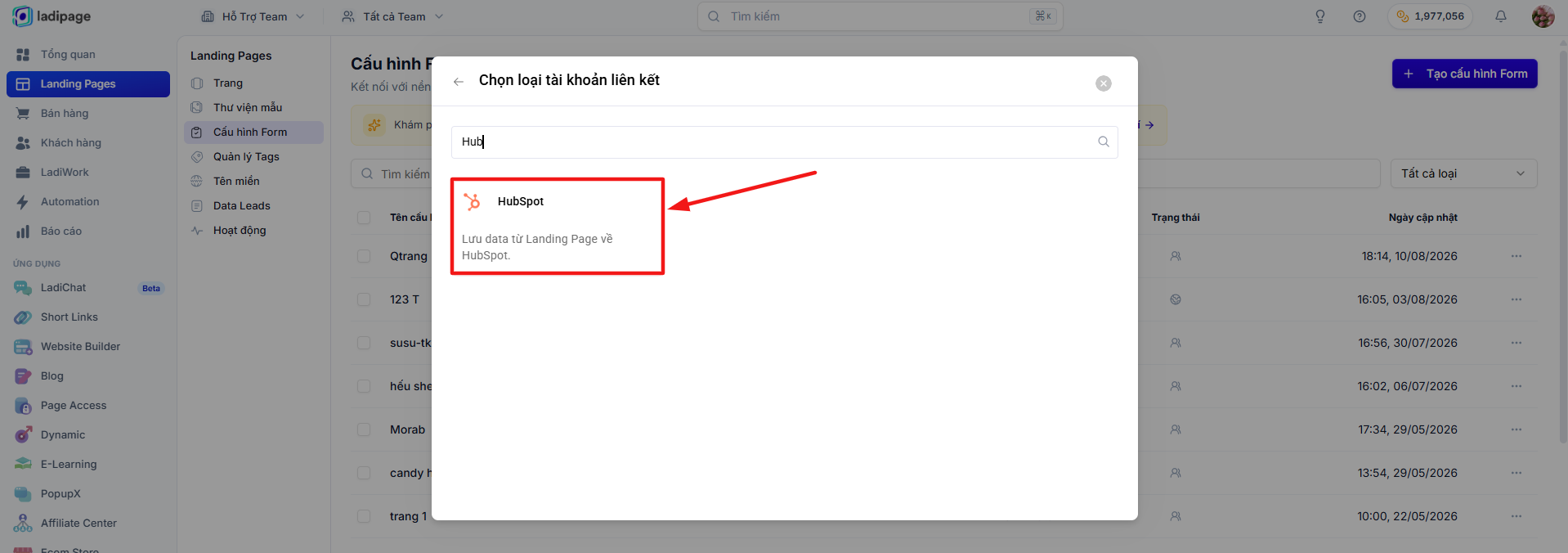This screenshot has height=553, width=1568.
Task: Select Cấu hình Form submenu item
Action: tap(253, 132)
